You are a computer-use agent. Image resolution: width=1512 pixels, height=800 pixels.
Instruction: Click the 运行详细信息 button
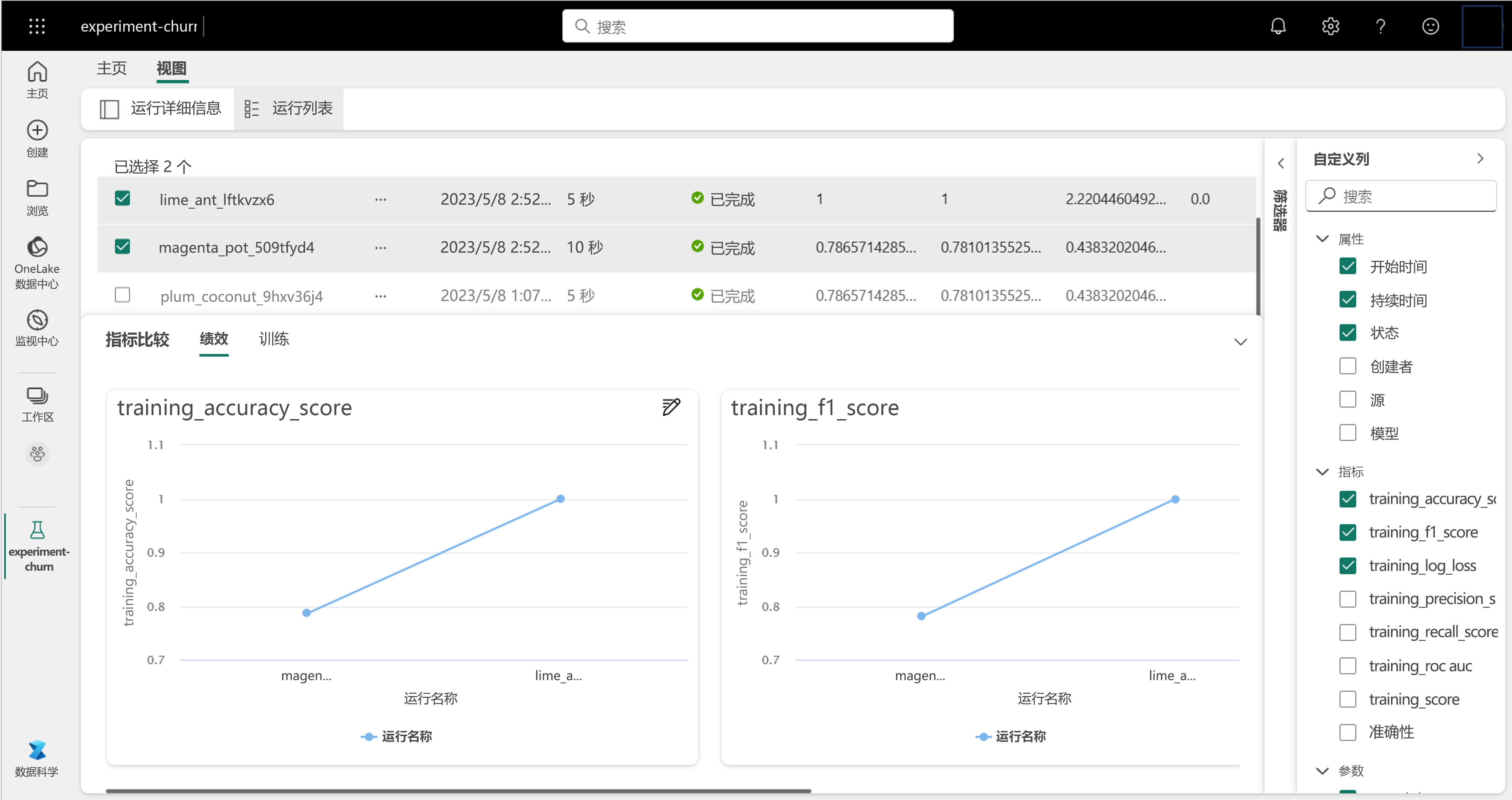(x=160, y=109)
